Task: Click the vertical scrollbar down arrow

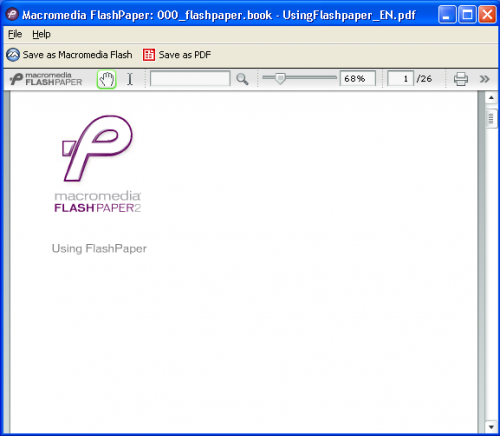Action: (x=491, y=426)
